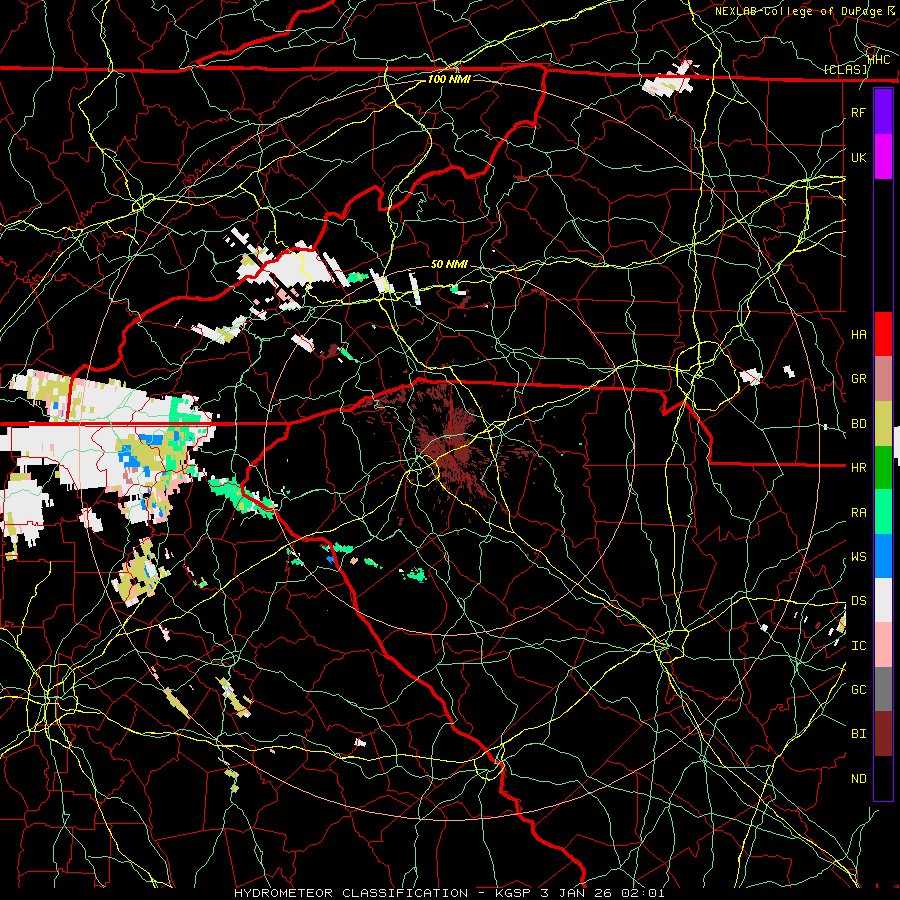Click the BD legend label
This screenshot has width=900, height=900.
tap(858, 424)
